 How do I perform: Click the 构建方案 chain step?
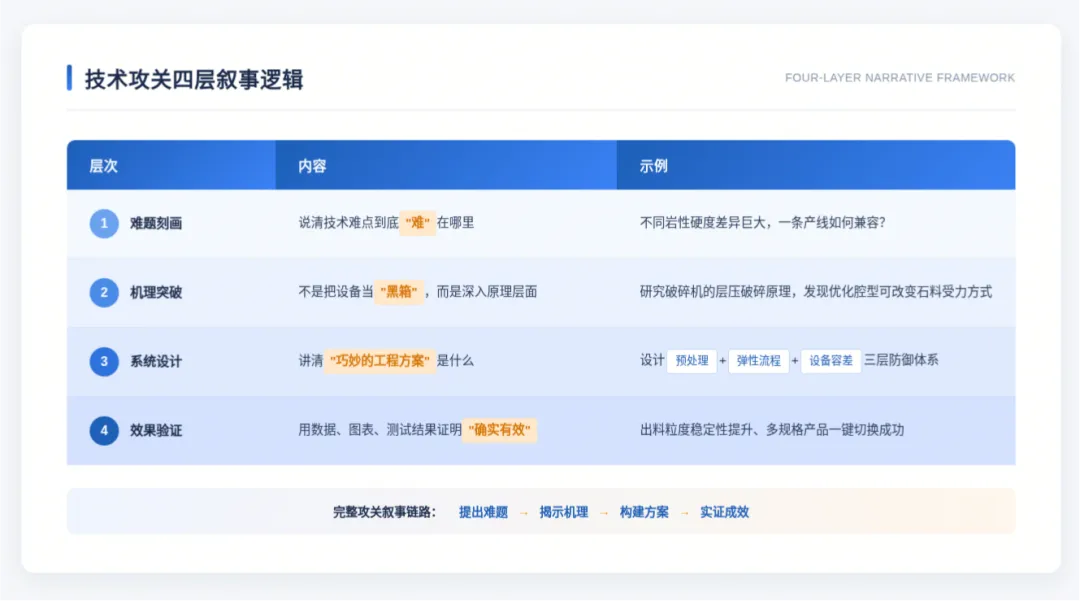[644, 512]
